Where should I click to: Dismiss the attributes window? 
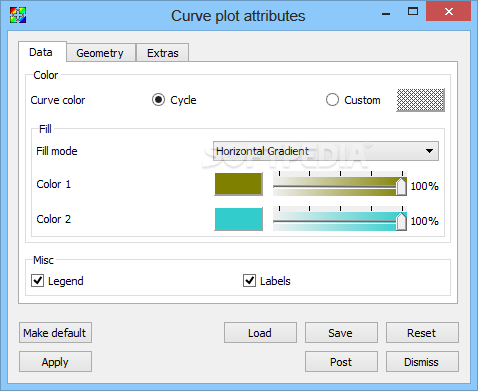click(422, 362)
